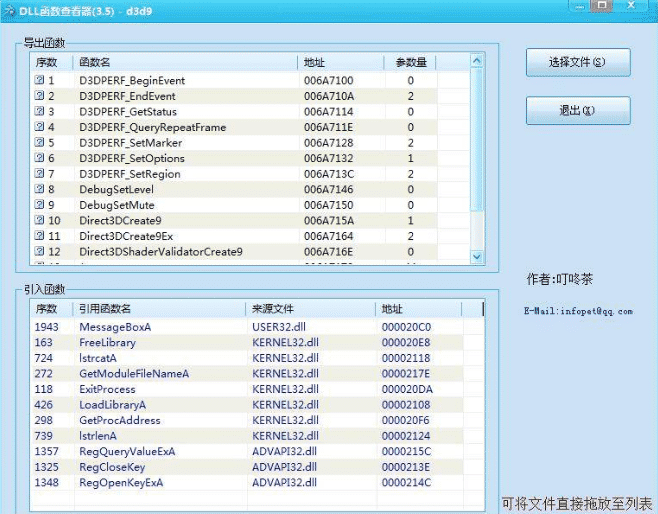
Task: Select D3DPERF_EndEvent function name
Action: 127,96
